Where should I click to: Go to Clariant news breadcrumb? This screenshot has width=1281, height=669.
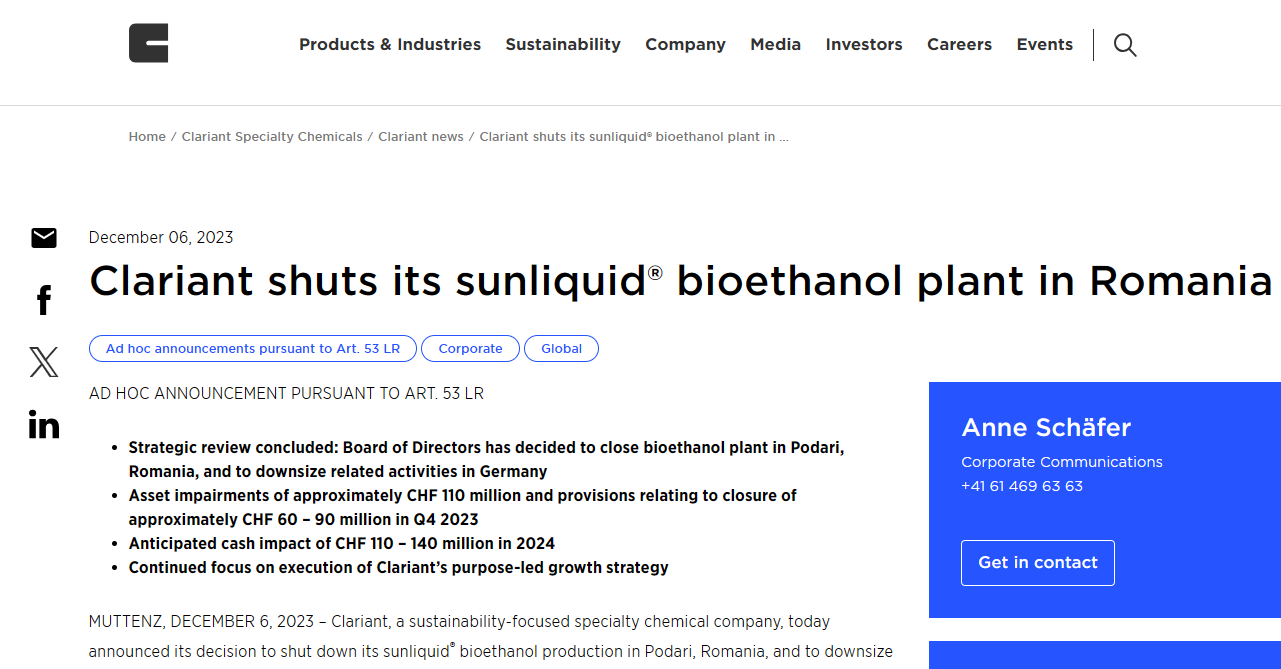[421, 137]
